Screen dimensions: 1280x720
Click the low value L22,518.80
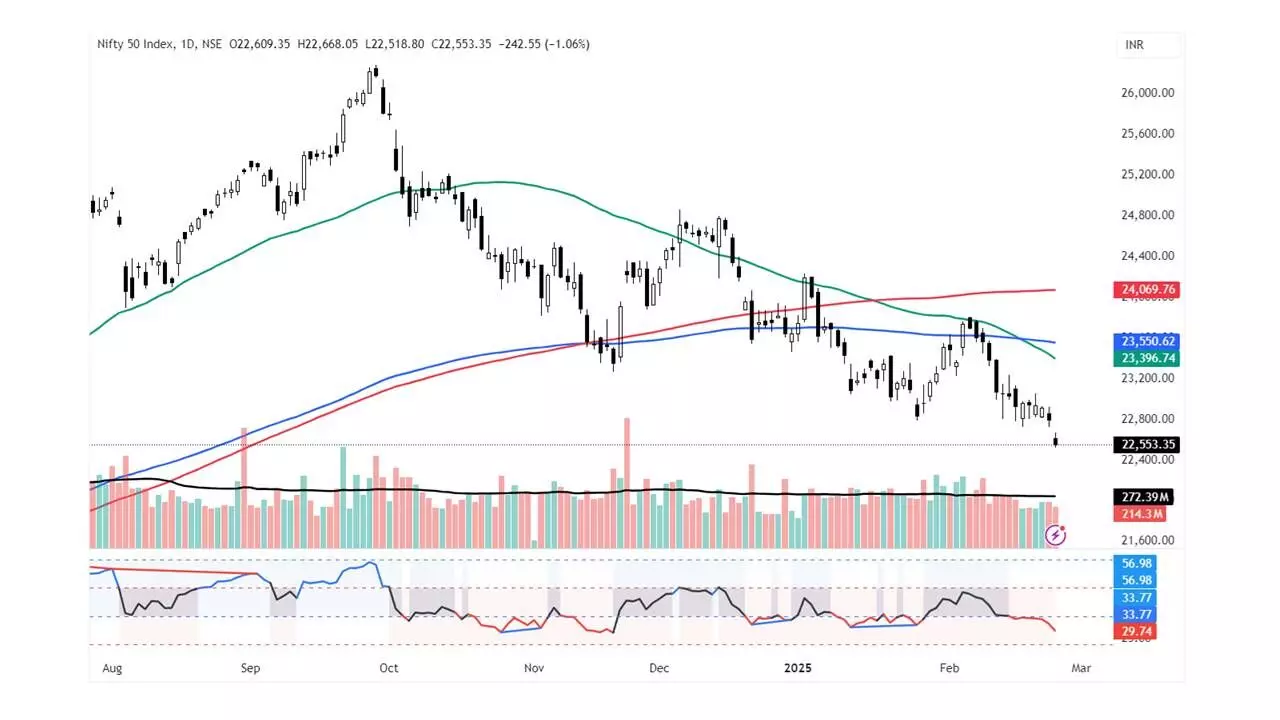pos(394,44)
